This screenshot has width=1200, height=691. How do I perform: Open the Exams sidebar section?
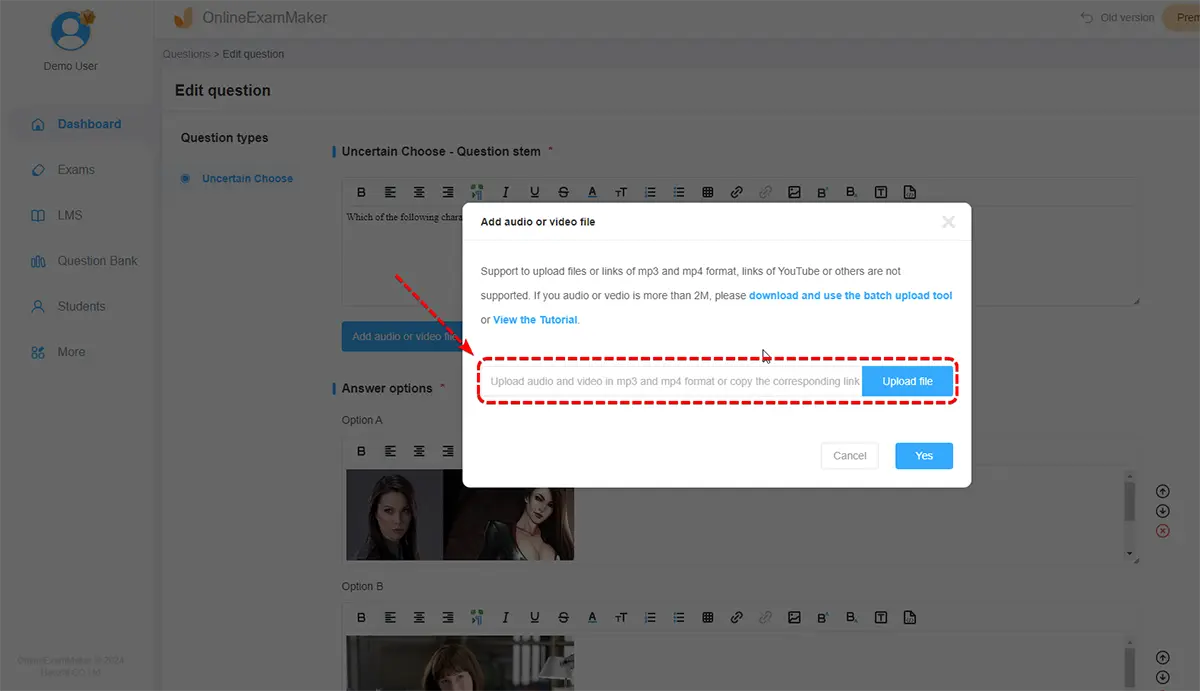[76, 170]
